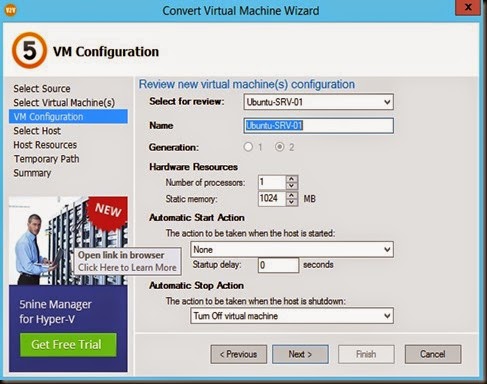Decrease the number of processors
This screenshot has width=487, height=384.
click(x=292, y=186)
